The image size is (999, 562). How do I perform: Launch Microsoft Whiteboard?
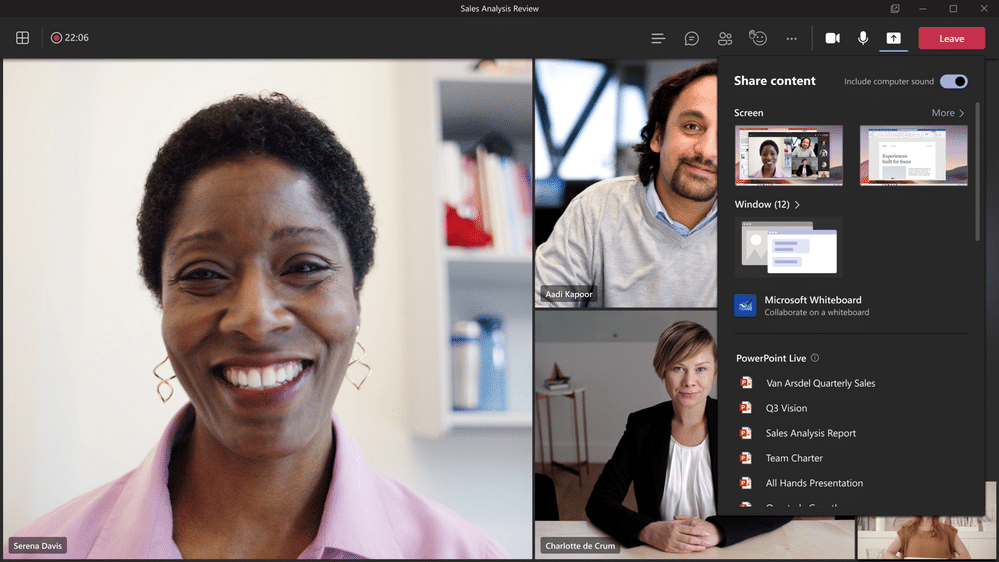tap(812, 305)
